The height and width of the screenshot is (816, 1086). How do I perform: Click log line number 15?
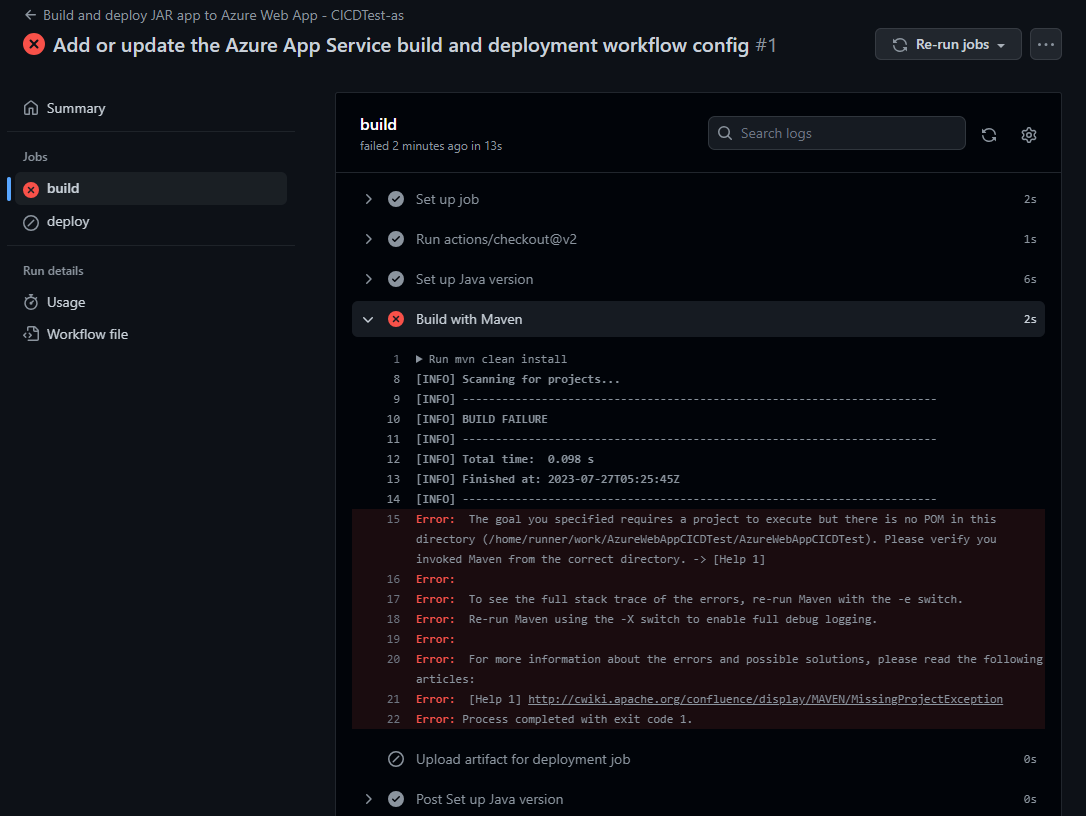click(x=393, y=519)
